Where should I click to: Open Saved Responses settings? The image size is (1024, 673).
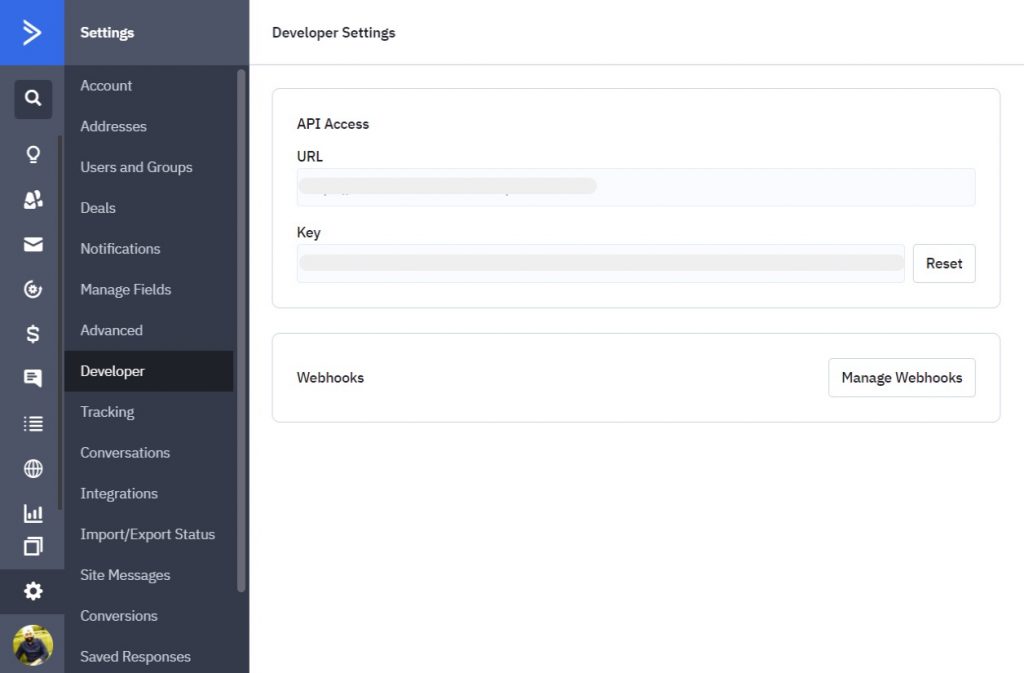[135, 657]
